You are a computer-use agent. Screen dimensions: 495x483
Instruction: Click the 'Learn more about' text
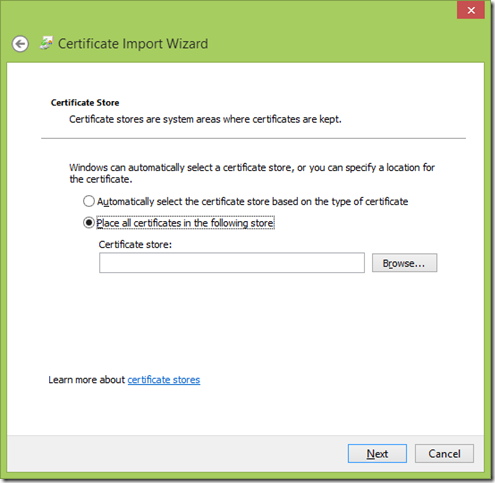click(x=86, y=380)
